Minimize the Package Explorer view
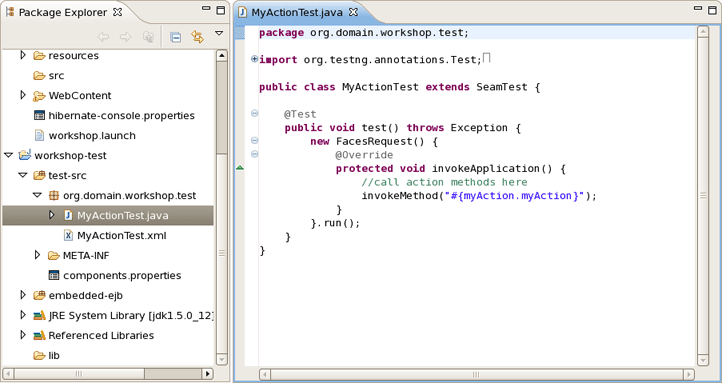This screenshot has height=383, width=722. (206, 8)
